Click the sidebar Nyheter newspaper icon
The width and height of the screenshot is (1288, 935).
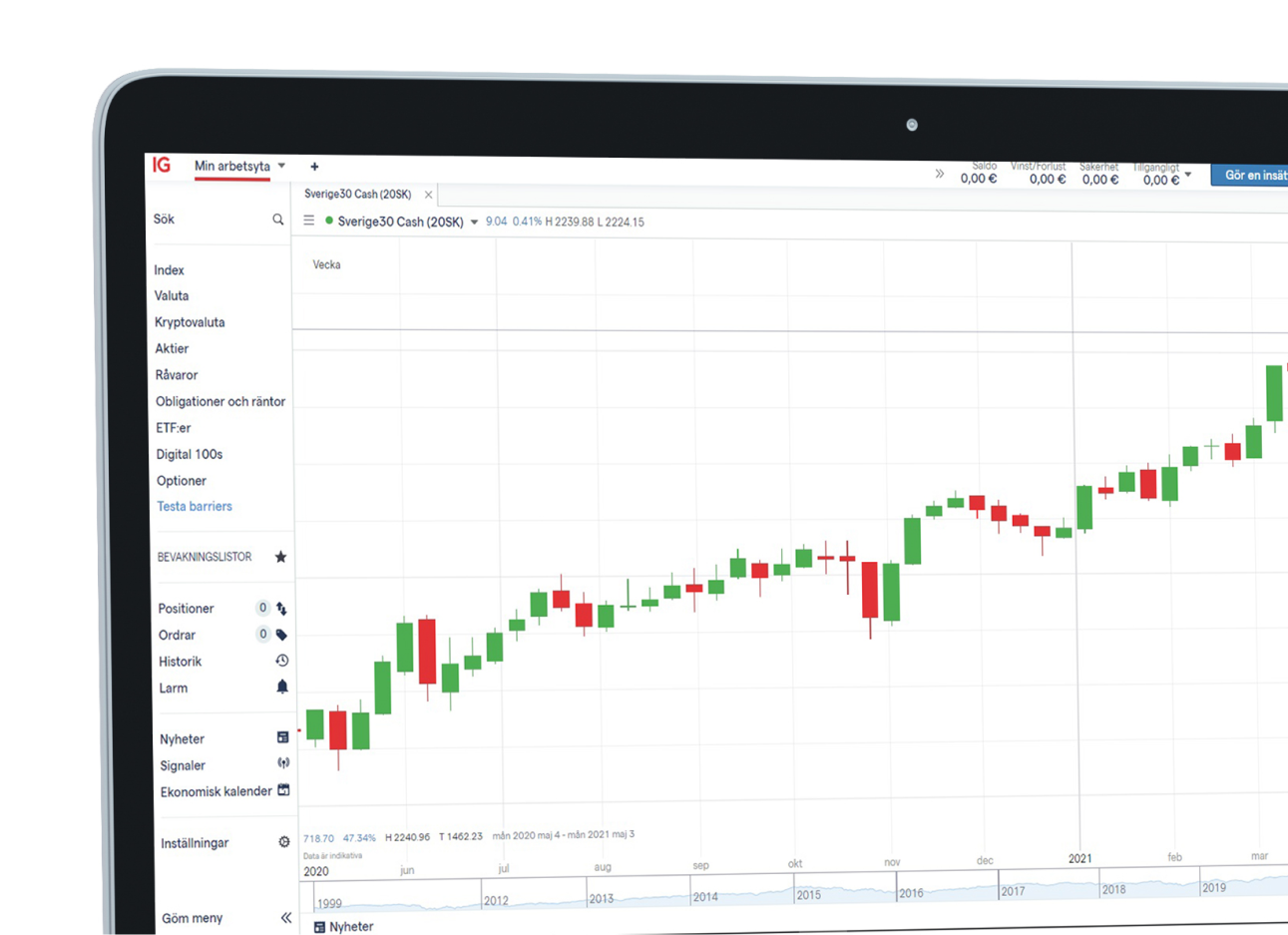(282, 737)
